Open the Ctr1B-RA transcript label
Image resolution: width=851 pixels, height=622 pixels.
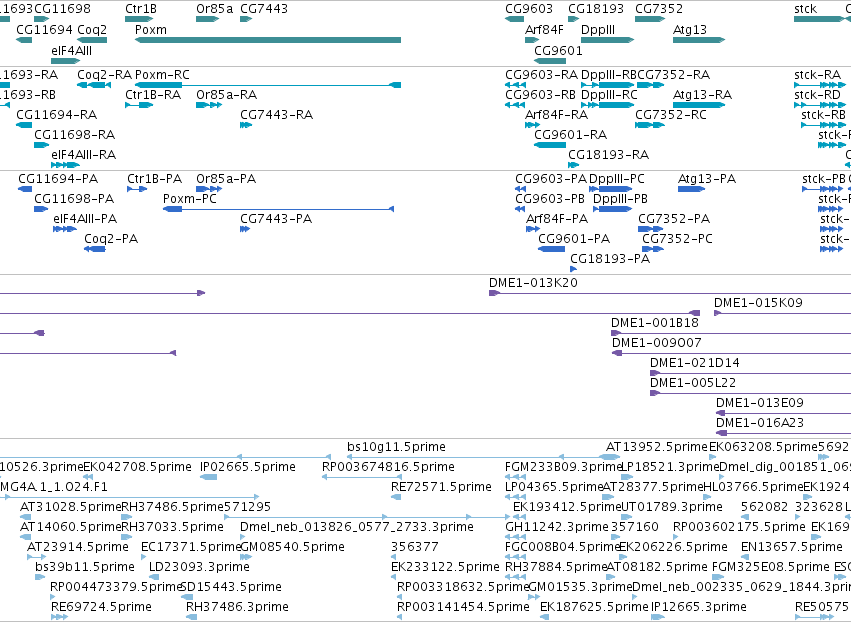coord(153,94)
